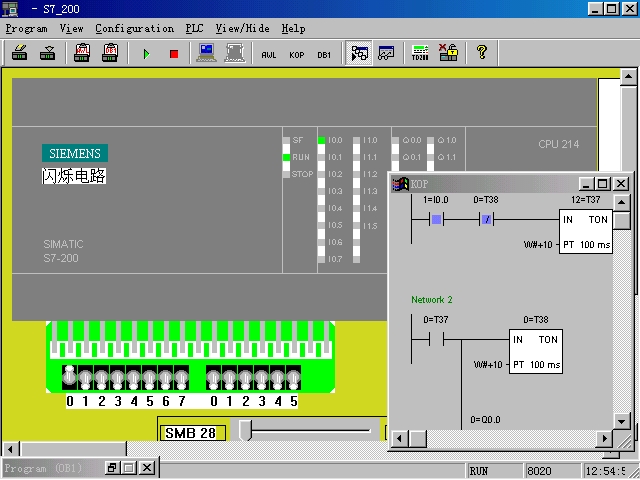Click the paste DB1 data block icon
Viewport: 640px width, 480px height.
(110, 53)
